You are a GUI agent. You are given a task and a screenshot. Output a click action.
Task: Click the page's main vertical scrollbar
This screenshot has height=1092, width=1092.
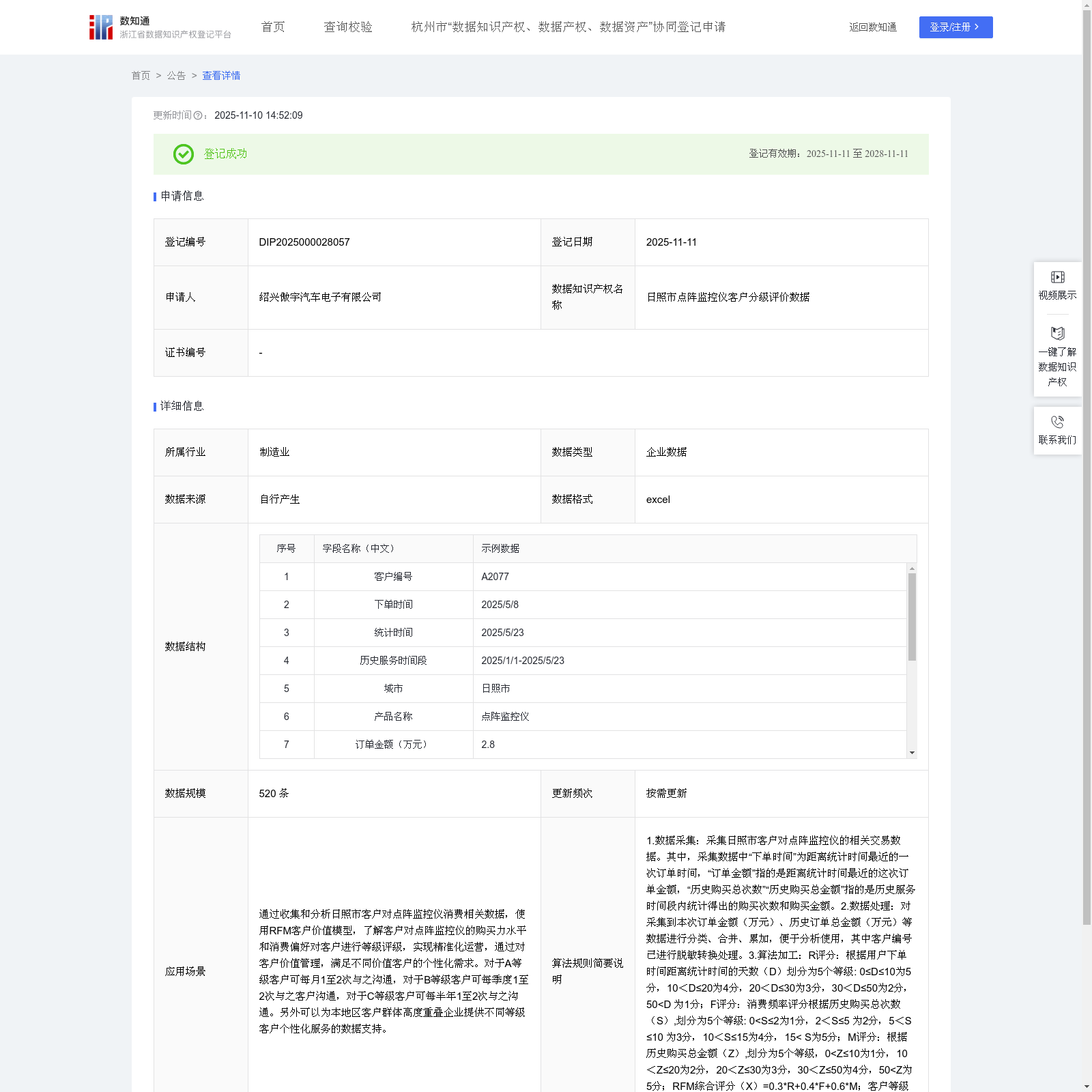[x=1087, y=468]
